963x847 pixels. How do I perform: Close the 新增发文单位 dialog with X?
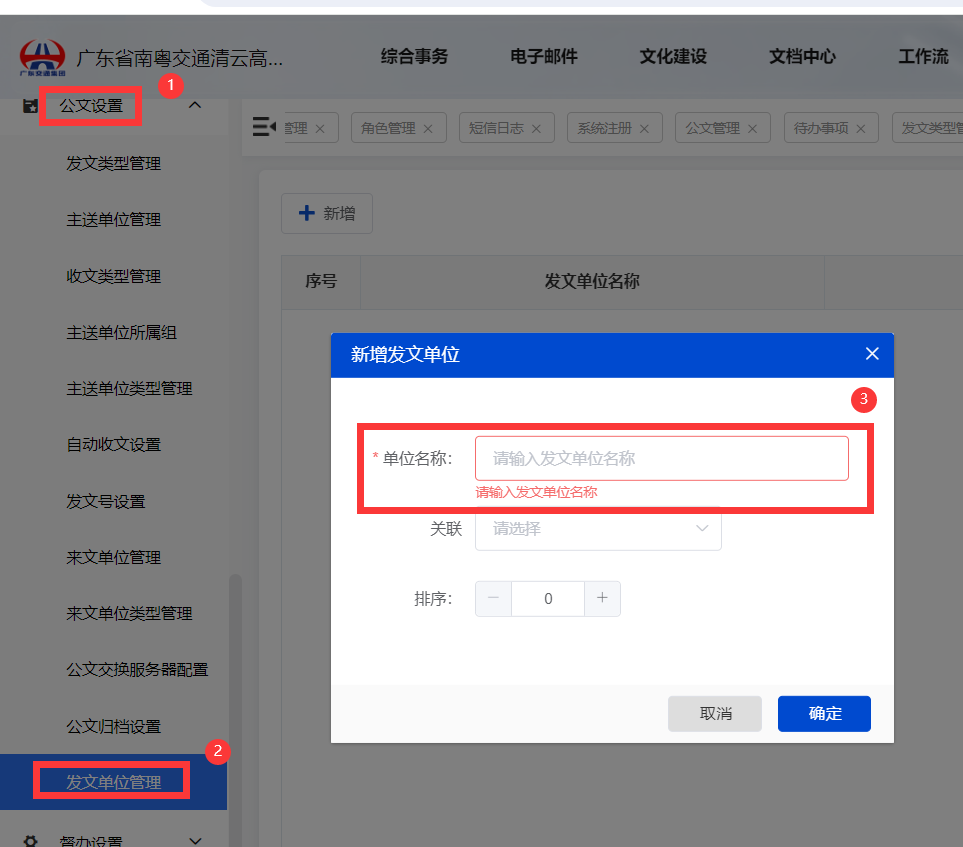871,354
